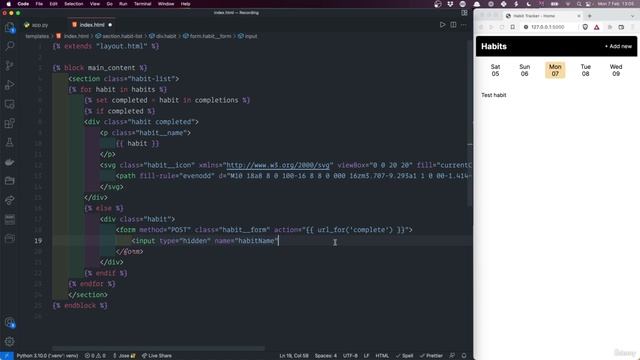
Task: Open the Remote Explorer view
Action: (9, 104)
